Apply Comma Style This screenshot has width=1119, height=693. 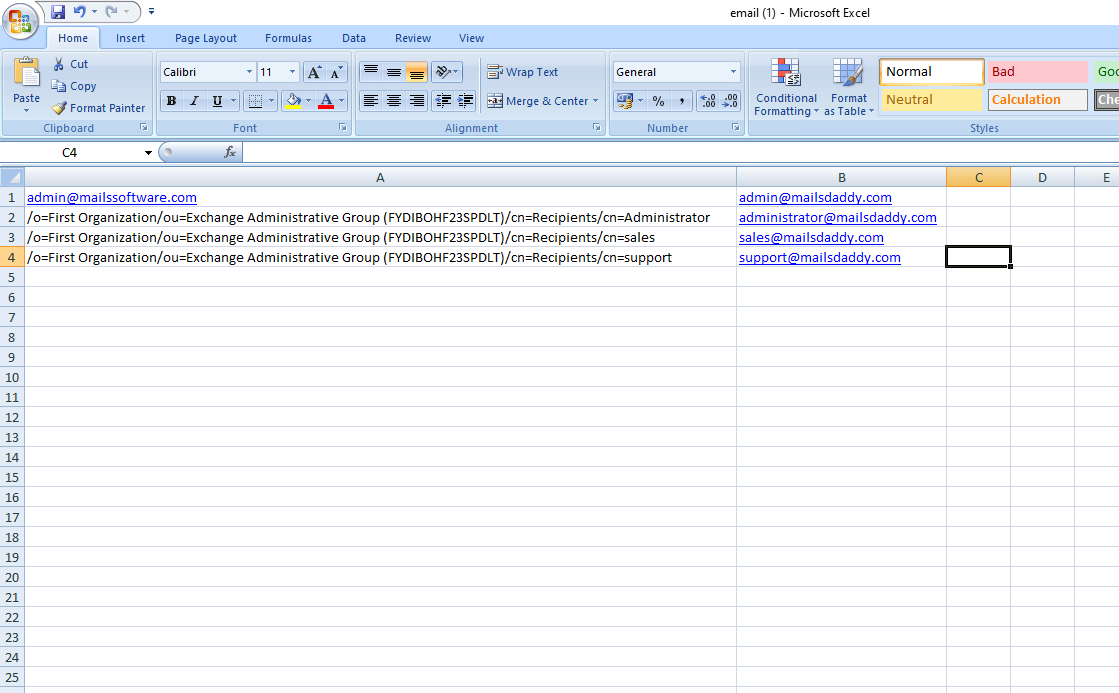click(x=682, y=101)
